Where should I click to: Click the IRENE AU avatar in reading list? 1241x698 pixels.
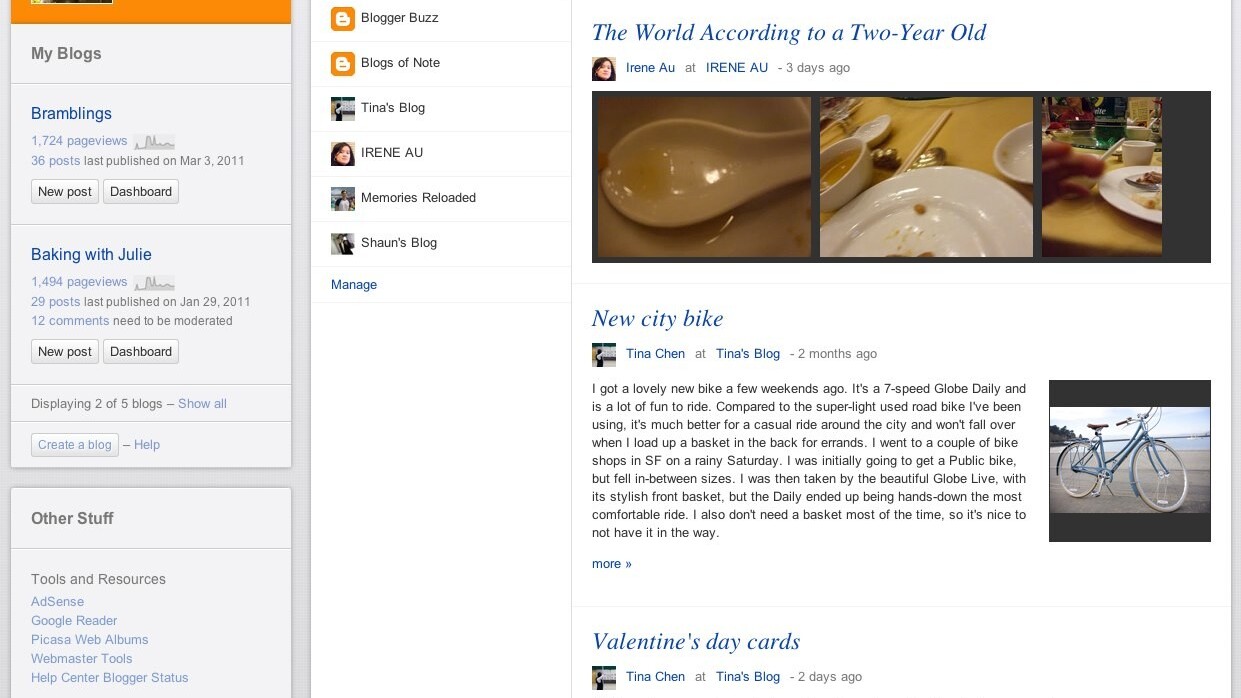click(x=343, y=154)
